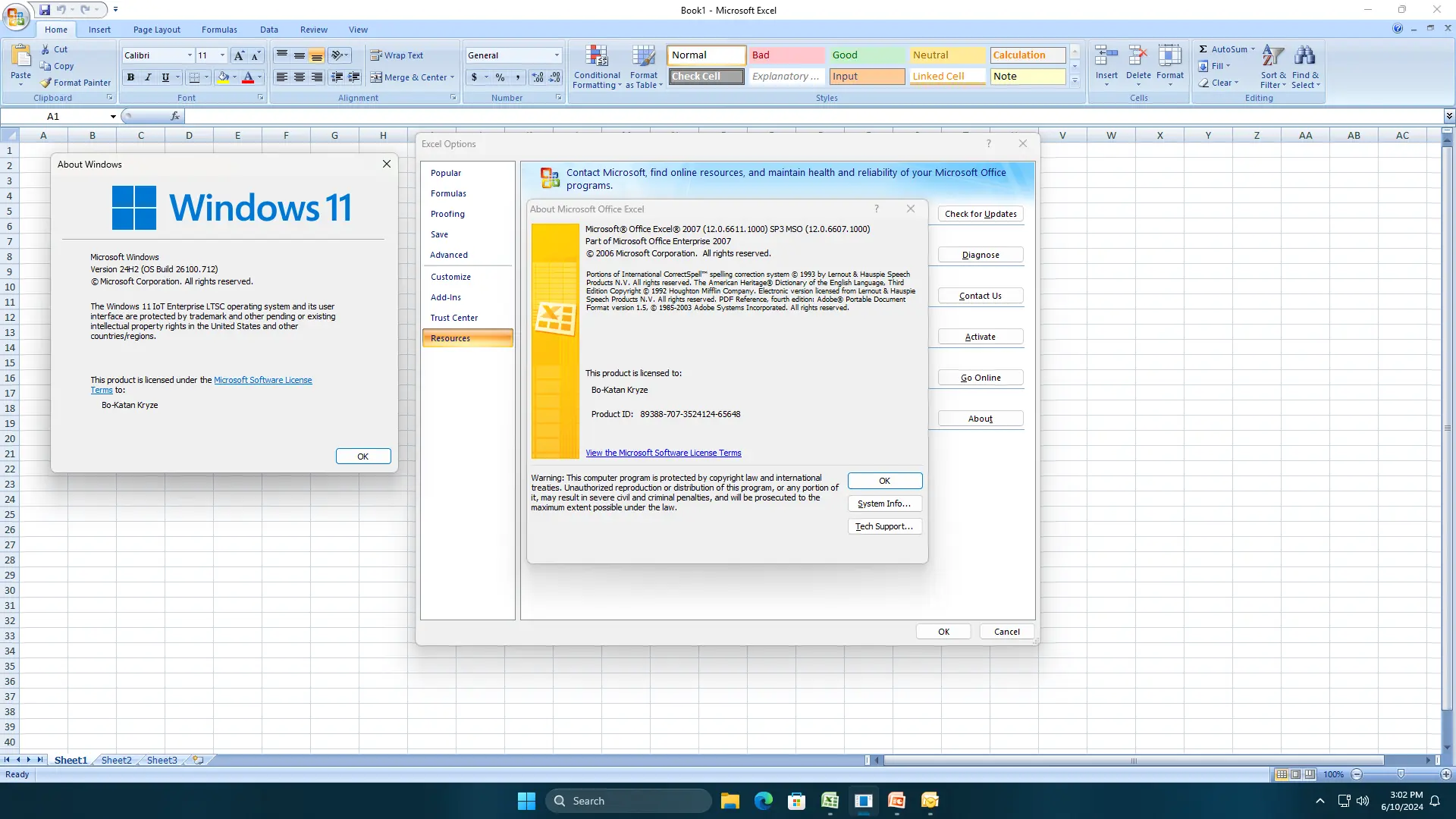Click the Find & Select binoculars icon

[1305, 56]
